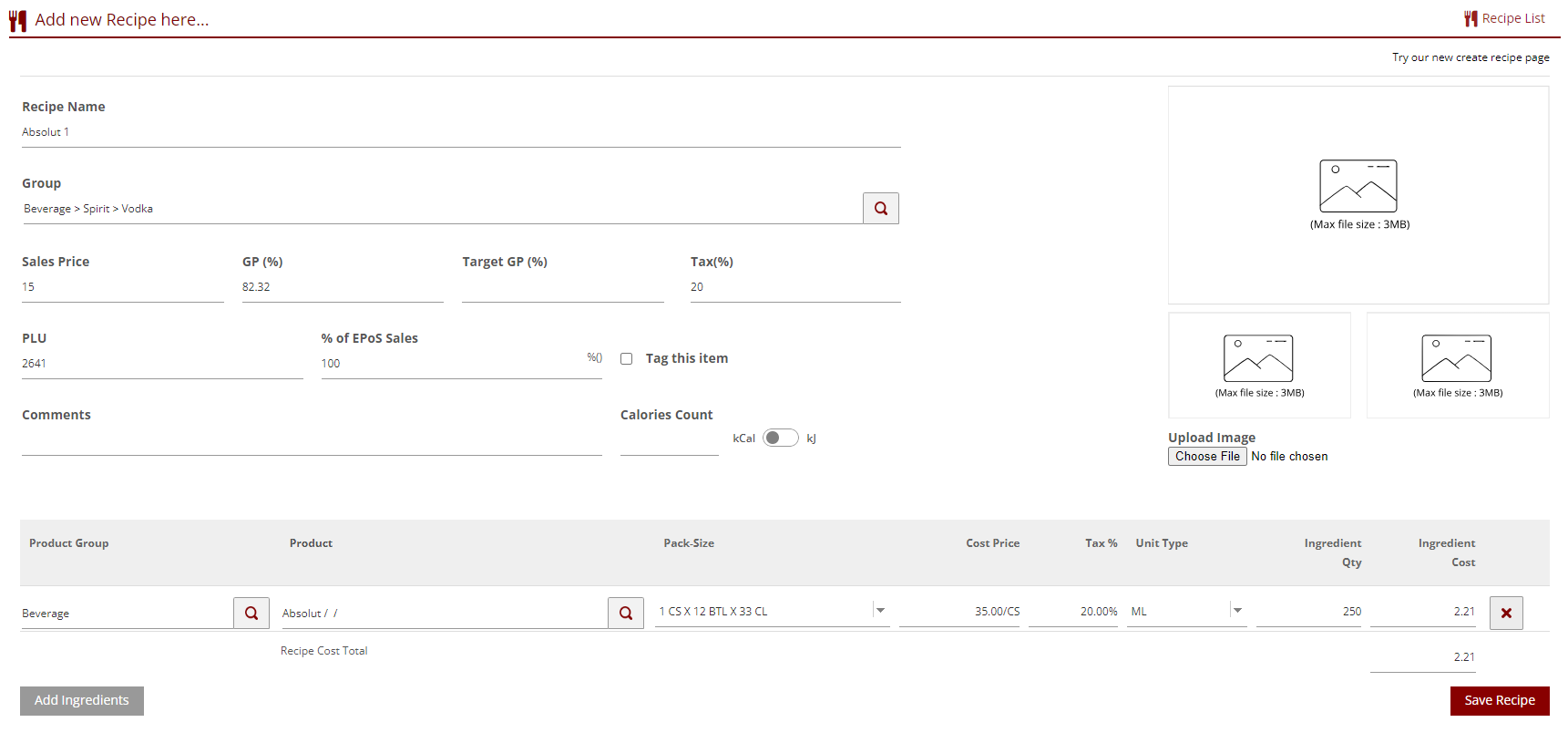
Task: Click the Save Recipe button
Action: (x=1499, y=701)
